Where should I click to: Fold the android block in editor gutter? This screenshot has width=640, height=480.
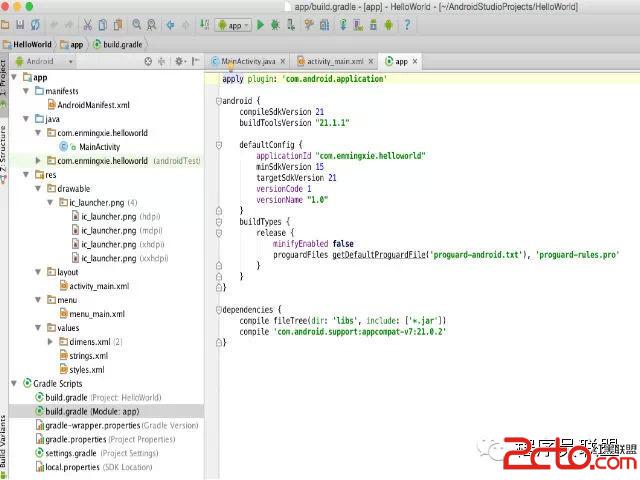pos(219,100)
